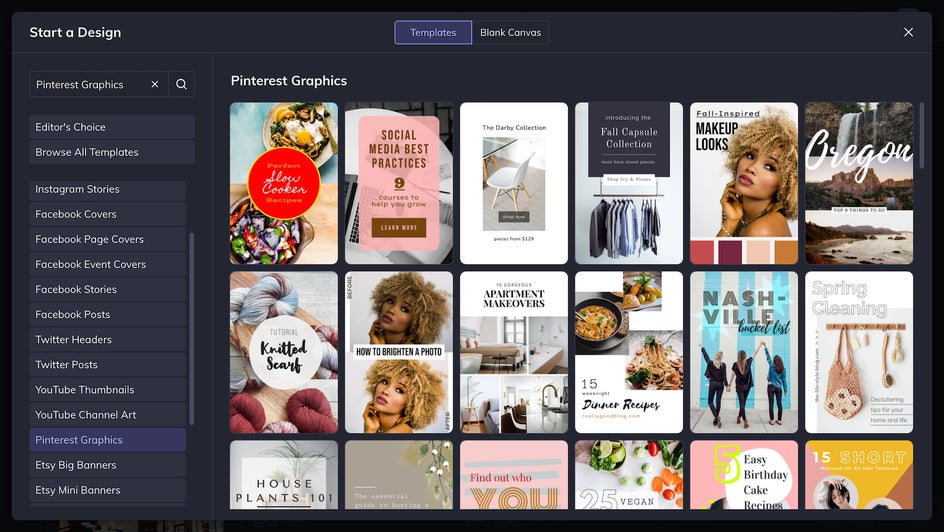
Task: Open Editor's Choice templates
Action: (112, 127)
